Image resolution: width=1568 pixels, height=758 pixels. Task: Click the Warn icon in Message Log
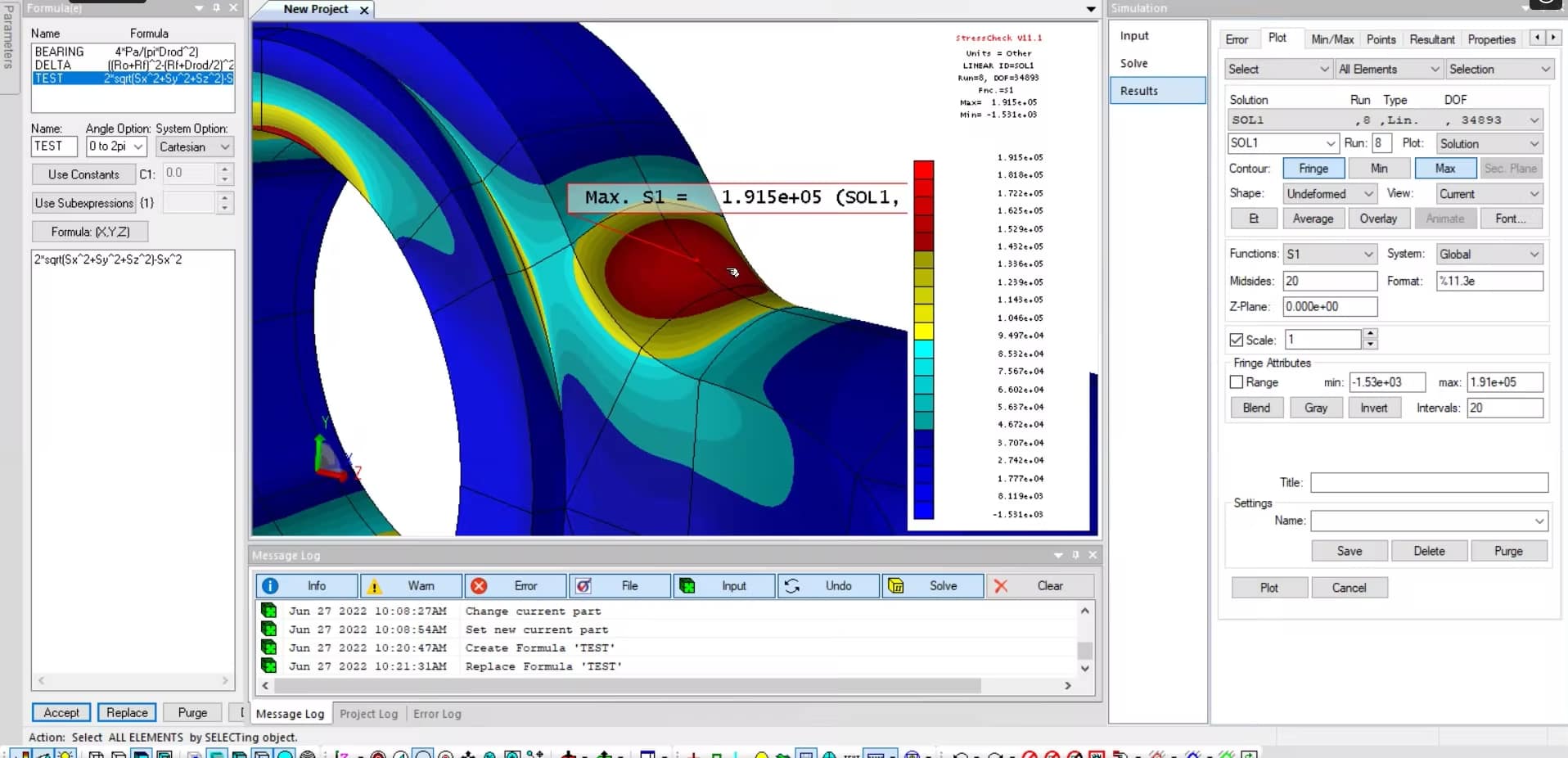[x=375, y=586]
